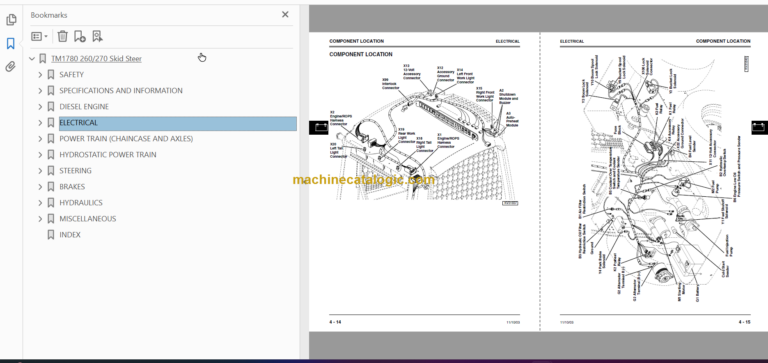Go to the SAFETY section
The height and width of the screenshot is (363, 768).
click(x=72, y=75)
